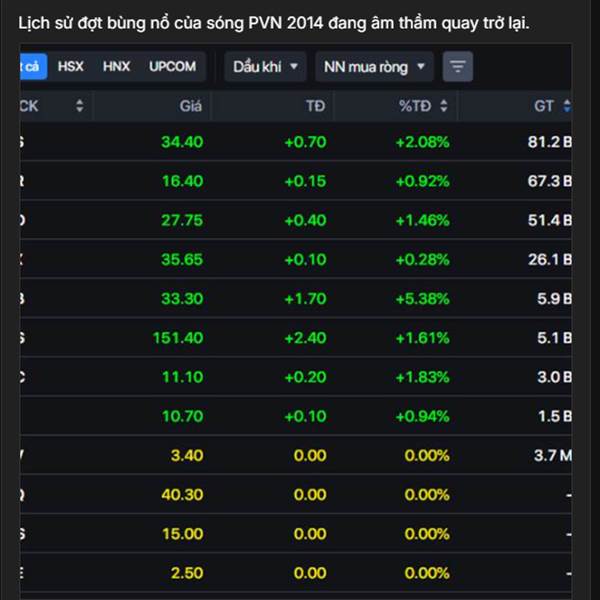Click the post caption about PVN 2014

(274, 23)
